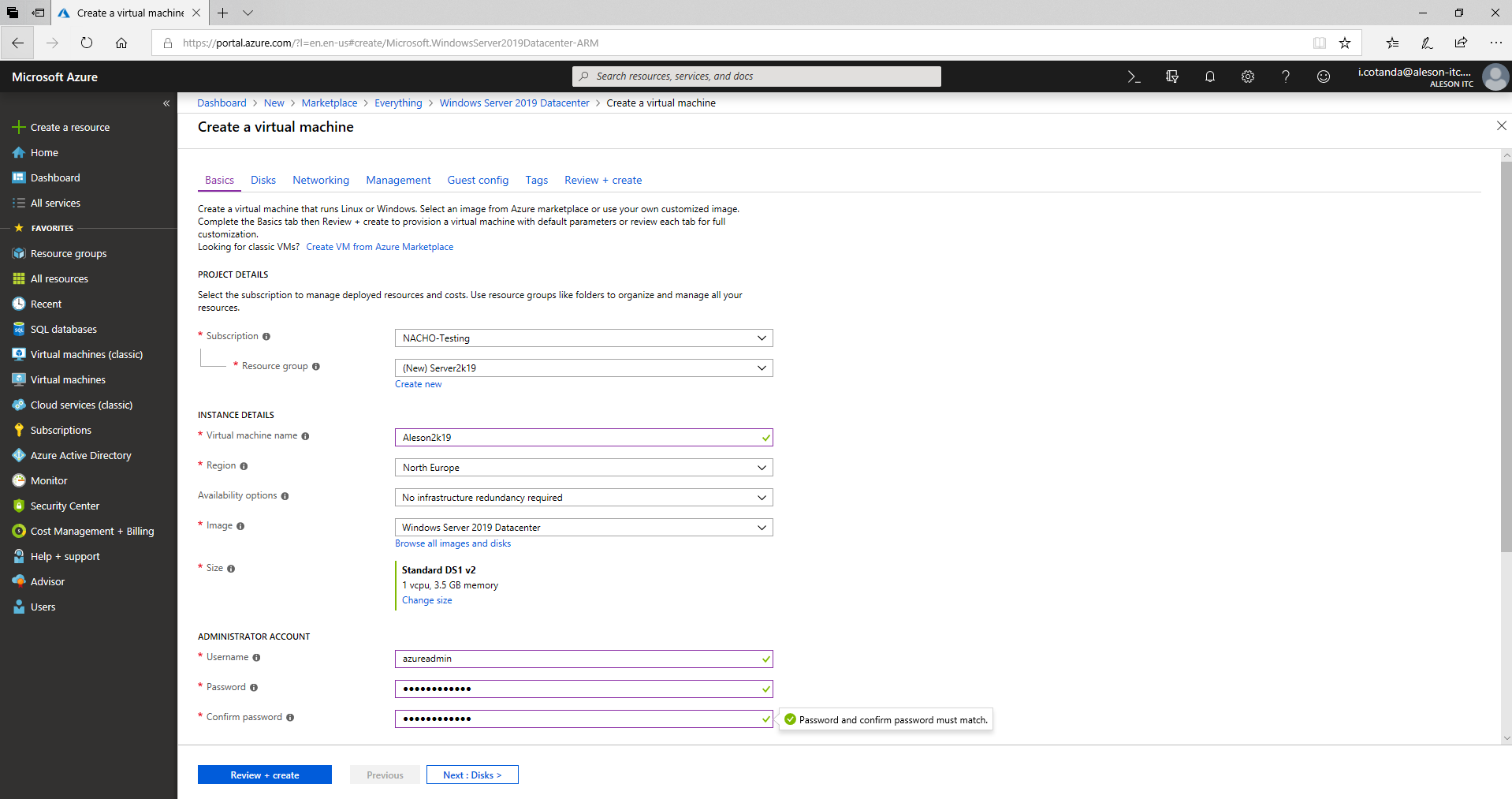Go to Dashboard breadcrumb
The width and height of the screenshot is (1512, 799).
[222, 103]
